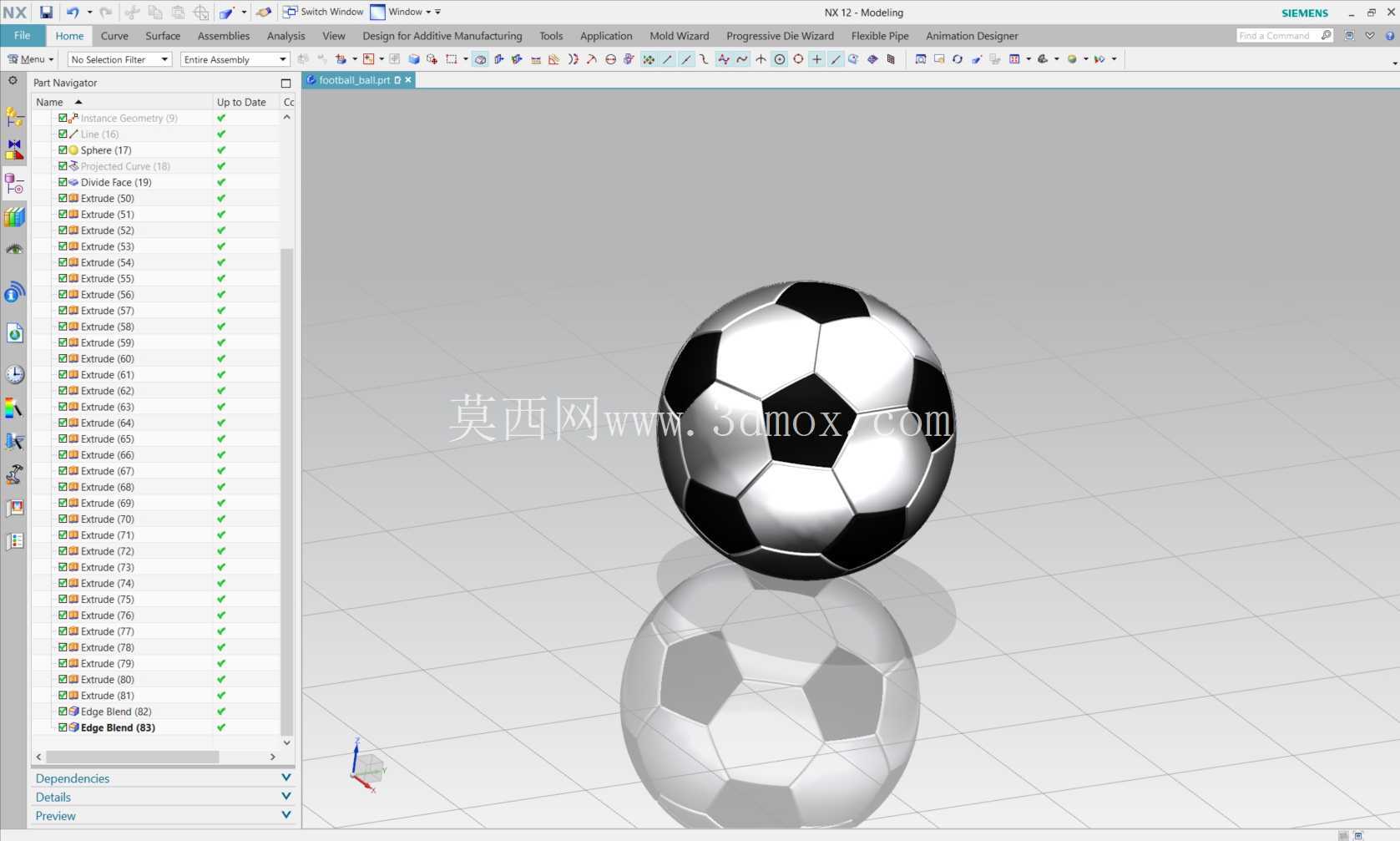Close the football_ball.prt document tab
1400x841 pixels.
(408, 80)
